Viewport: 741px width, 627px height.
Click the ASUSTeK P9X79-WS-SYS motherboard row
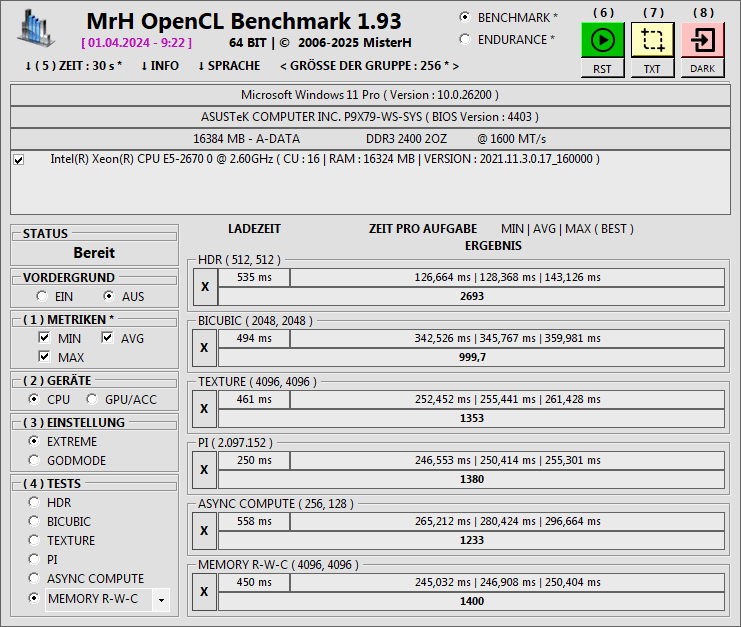click(x=370, y=117)
